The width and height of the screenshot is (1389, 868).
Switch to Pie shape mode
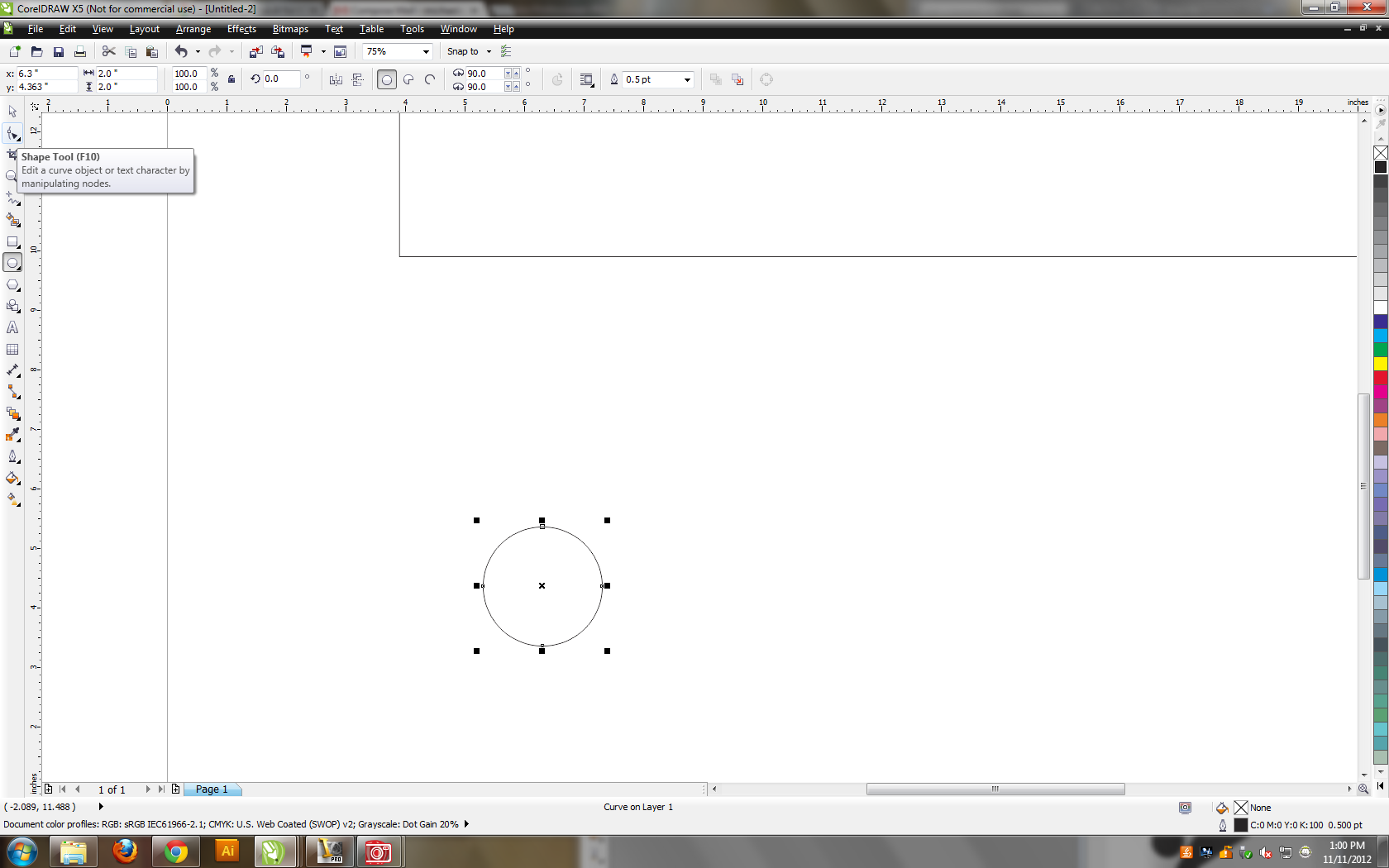[408, 79]
